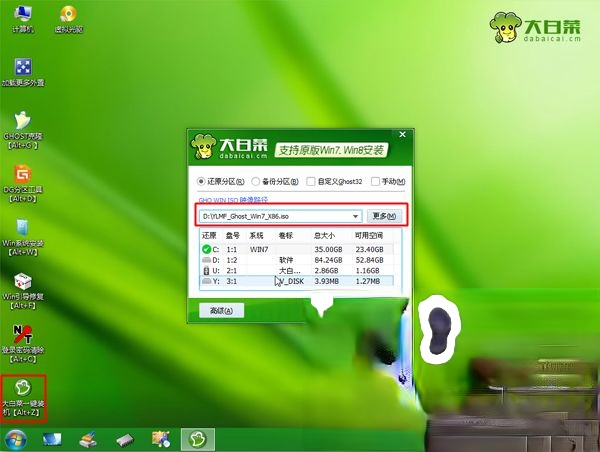Click the colorful map icon in taskbar
This screenshot has width=600, height=452.
click(x=161, y=439)
